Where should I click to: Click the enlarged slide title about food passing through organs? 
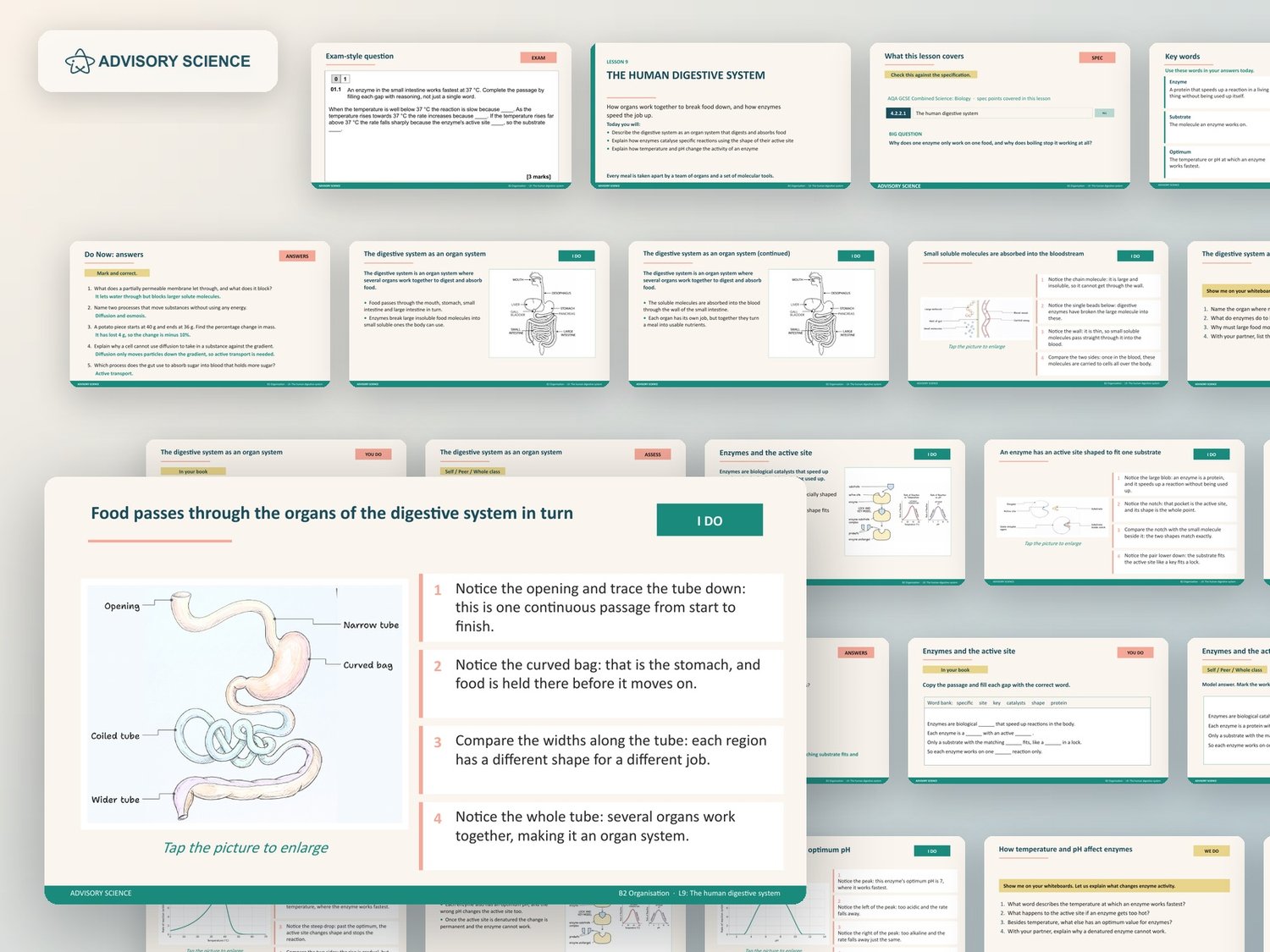click(x=332, y=513)
